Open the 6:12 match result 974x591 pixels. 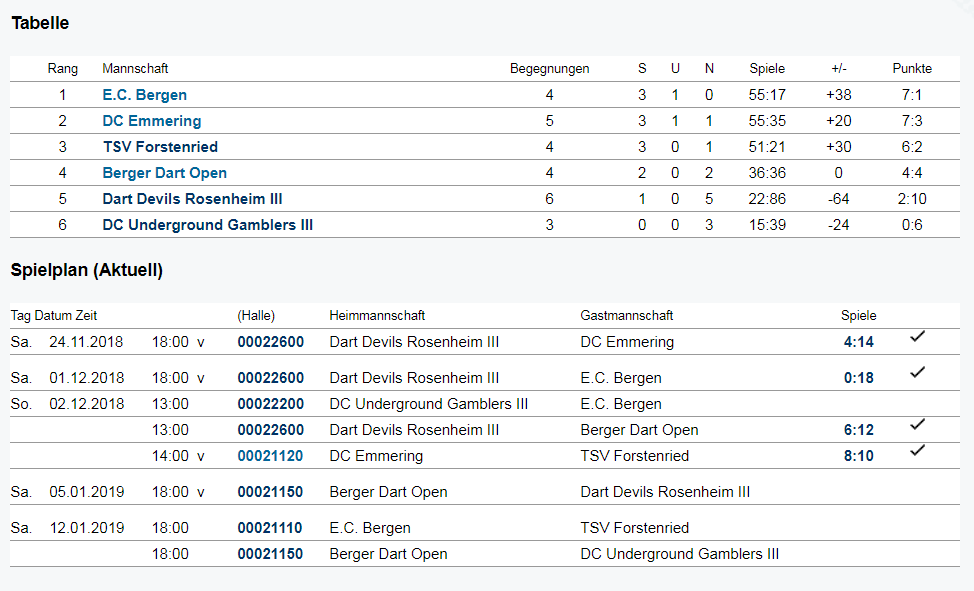(x=858, y=430)
